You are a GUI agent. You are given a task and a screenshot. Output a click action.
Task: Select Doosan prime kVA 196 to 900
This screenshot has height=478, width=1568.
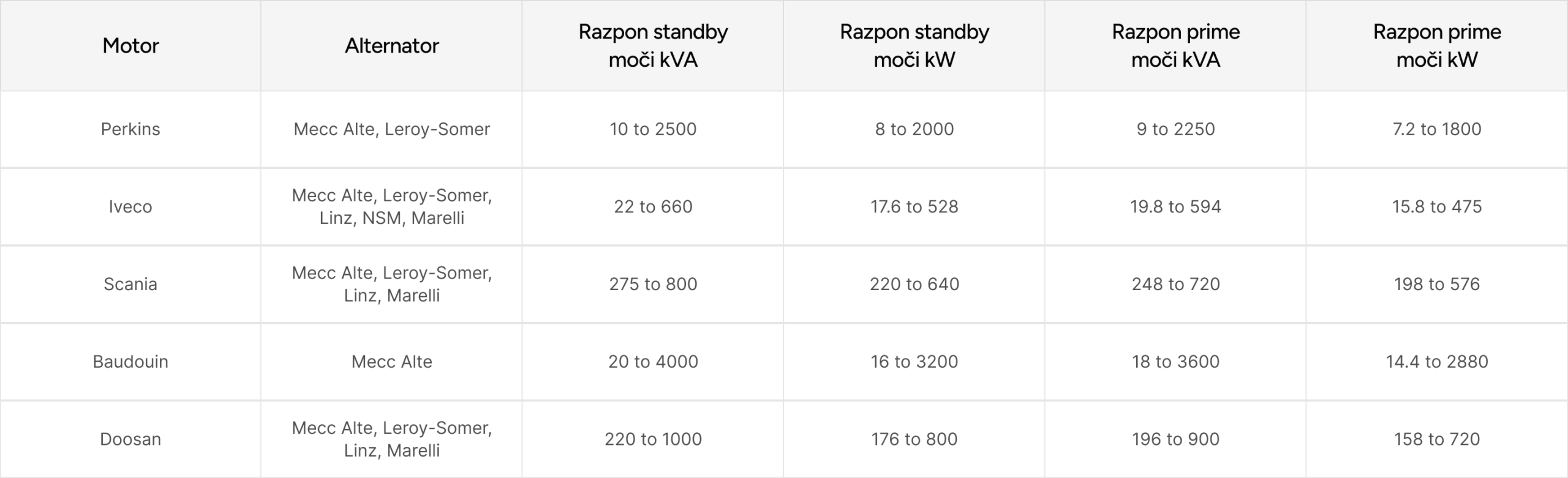tap(1175, 439)
